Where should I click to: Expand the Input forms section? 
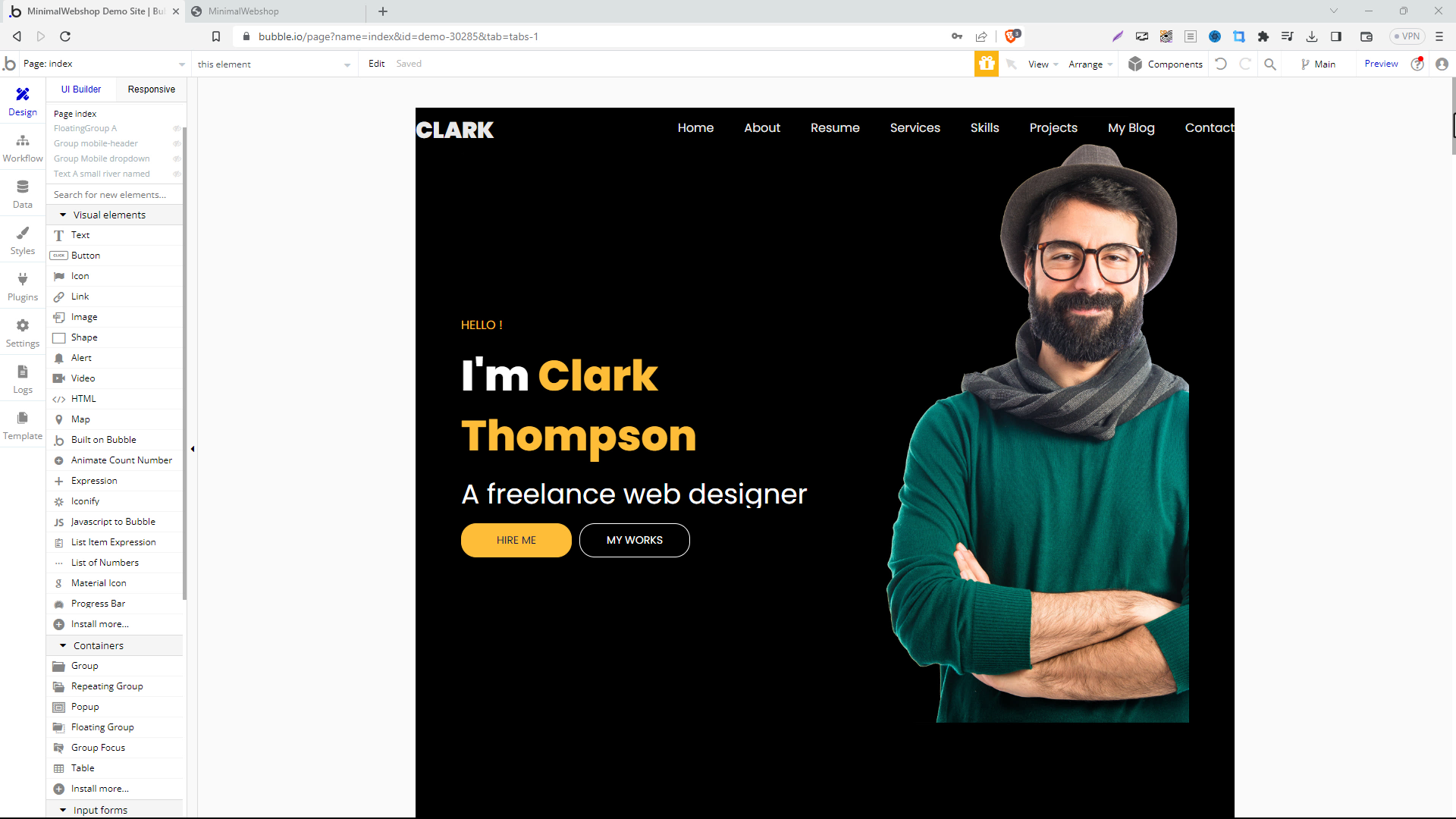(63, 809)
